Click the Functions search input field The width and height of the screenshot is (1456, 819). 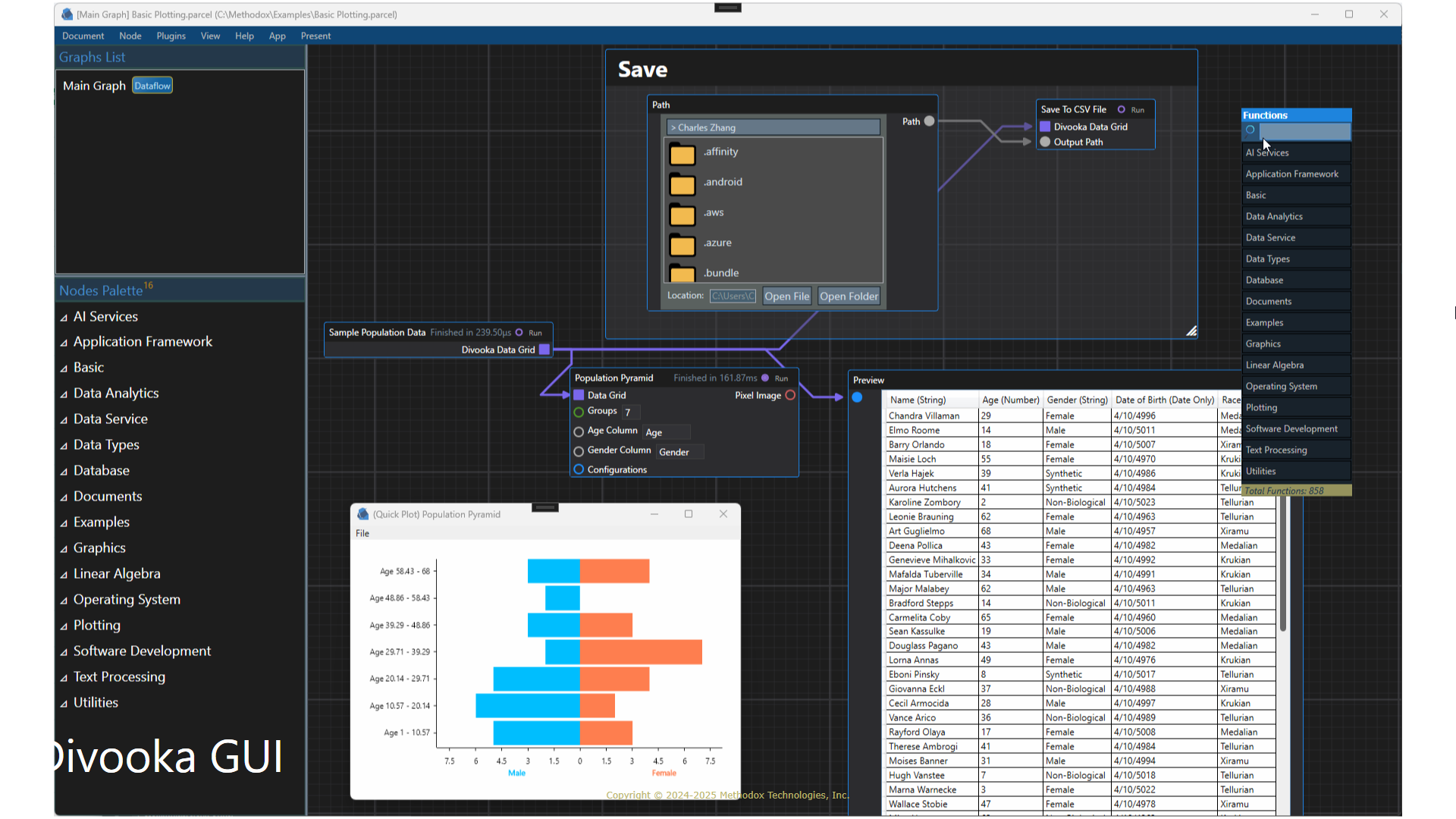click(1305, 130)
